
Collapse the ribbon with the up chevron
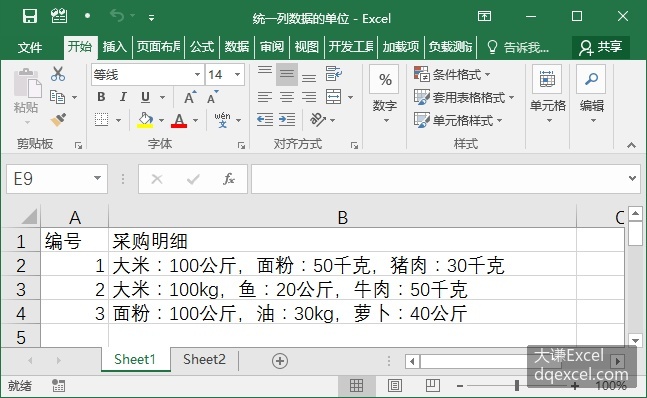tap(631, 145)
